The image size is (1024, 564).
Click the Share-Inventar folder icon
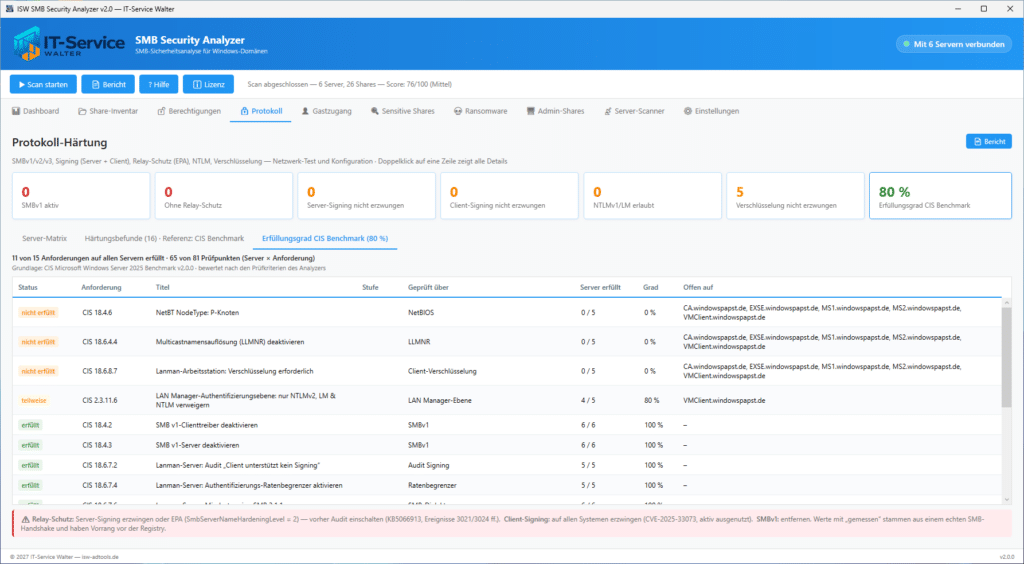(x=82, y=111)
